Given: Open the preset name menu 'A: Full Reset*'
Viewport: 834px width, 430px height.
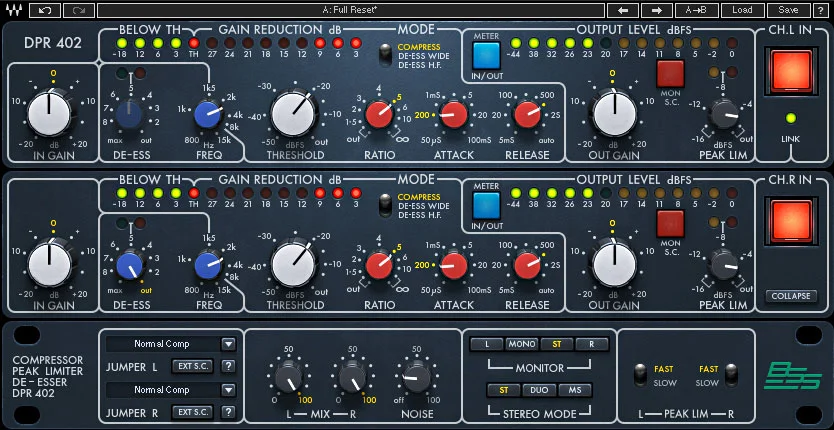Looking at the screenshot, I should (x=351, y=10).
